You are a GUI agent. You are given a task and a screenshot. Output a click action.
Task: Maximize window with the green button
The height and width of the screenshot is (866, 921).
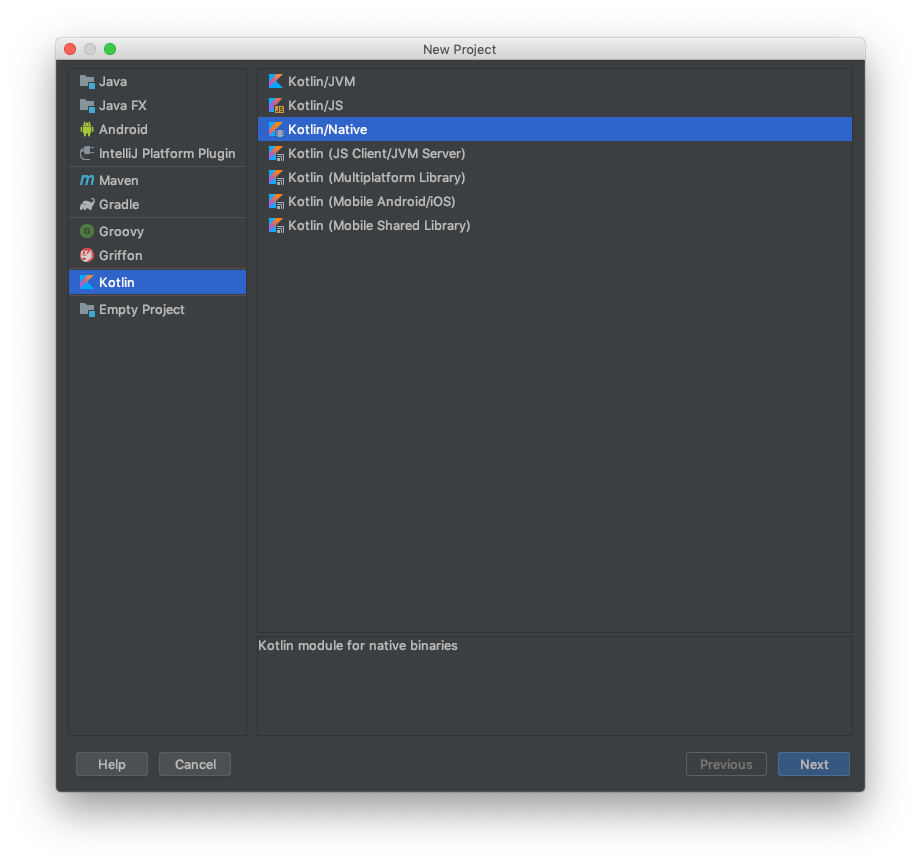point(110,49)
